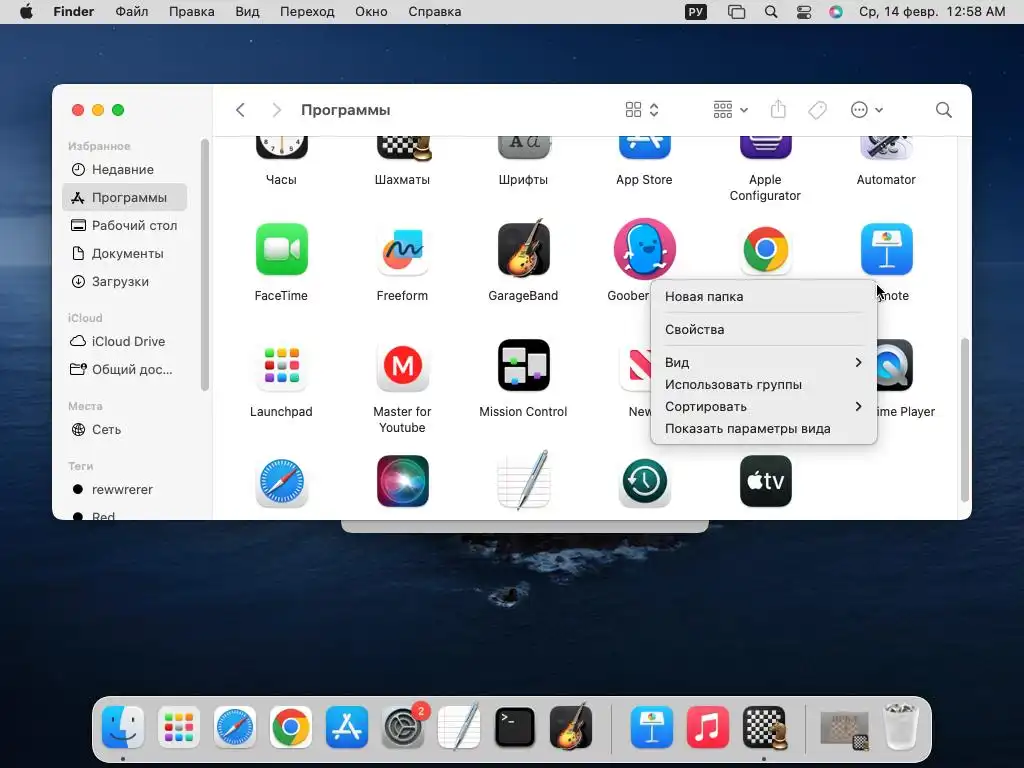Select the Safari compass icon in Finder
1024x768 pixels.
coord(281,482)
